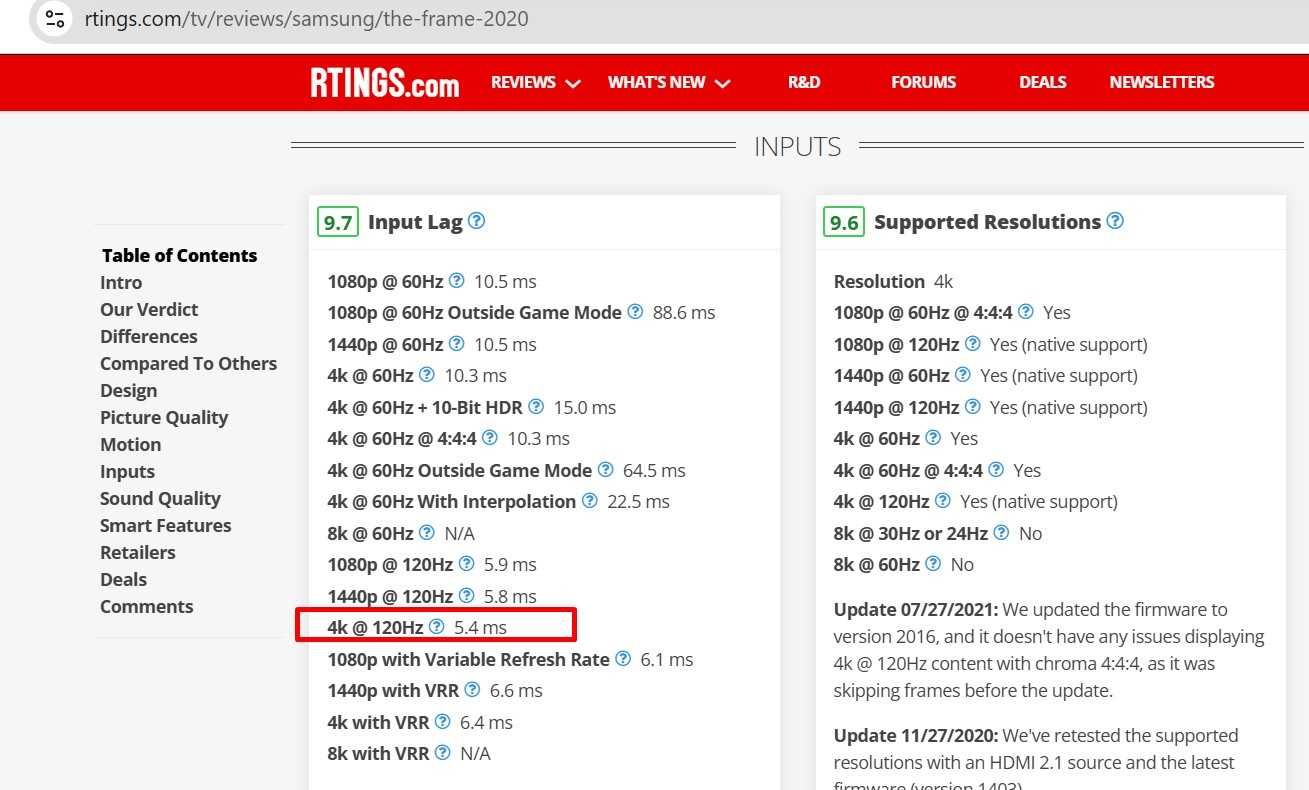Click help icon for 1080p @ 60Hz @ 4:4:4 resolution
1309x790 pixels.
point(1026,312)
